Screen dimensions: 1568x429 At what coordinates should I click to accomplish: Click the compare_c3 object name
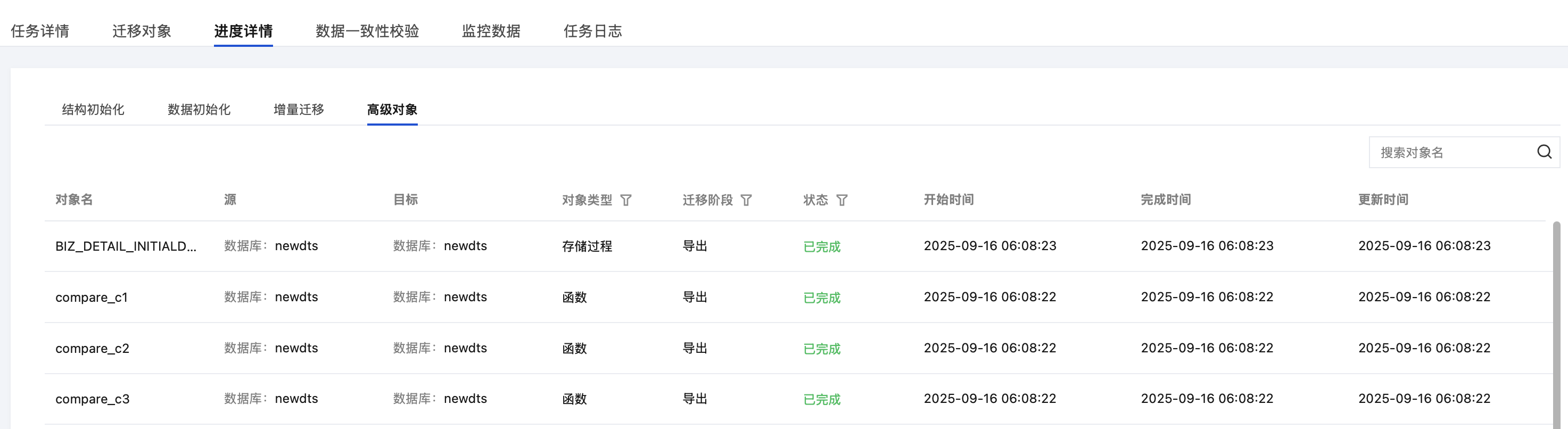[x=93, y=399]
